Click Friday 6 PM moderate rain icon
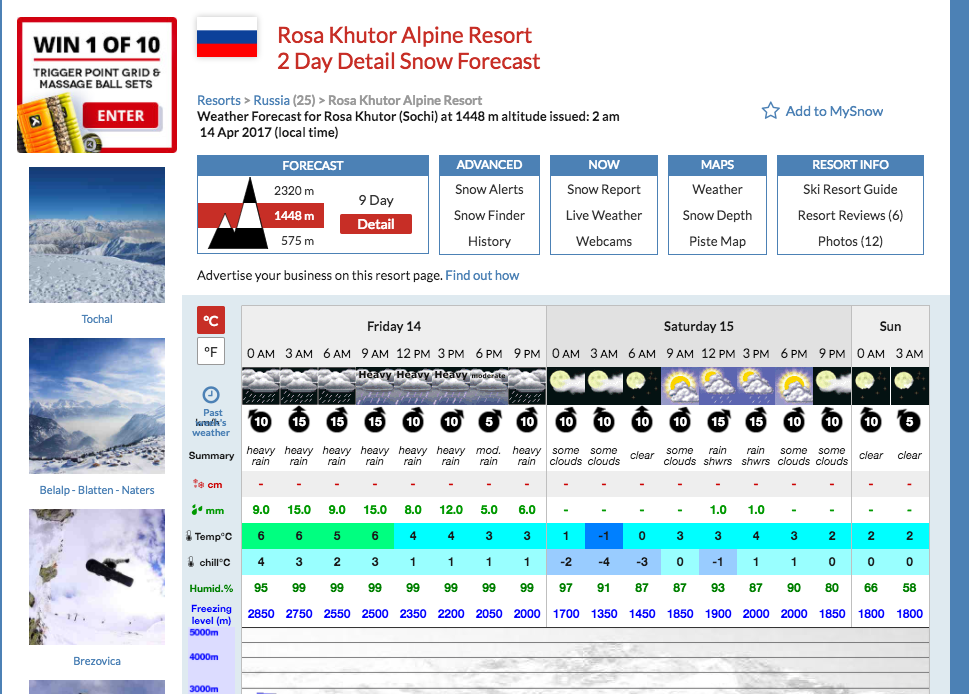Image resolution: width=969 pixels, height=694 pixels. coord(489,386)
